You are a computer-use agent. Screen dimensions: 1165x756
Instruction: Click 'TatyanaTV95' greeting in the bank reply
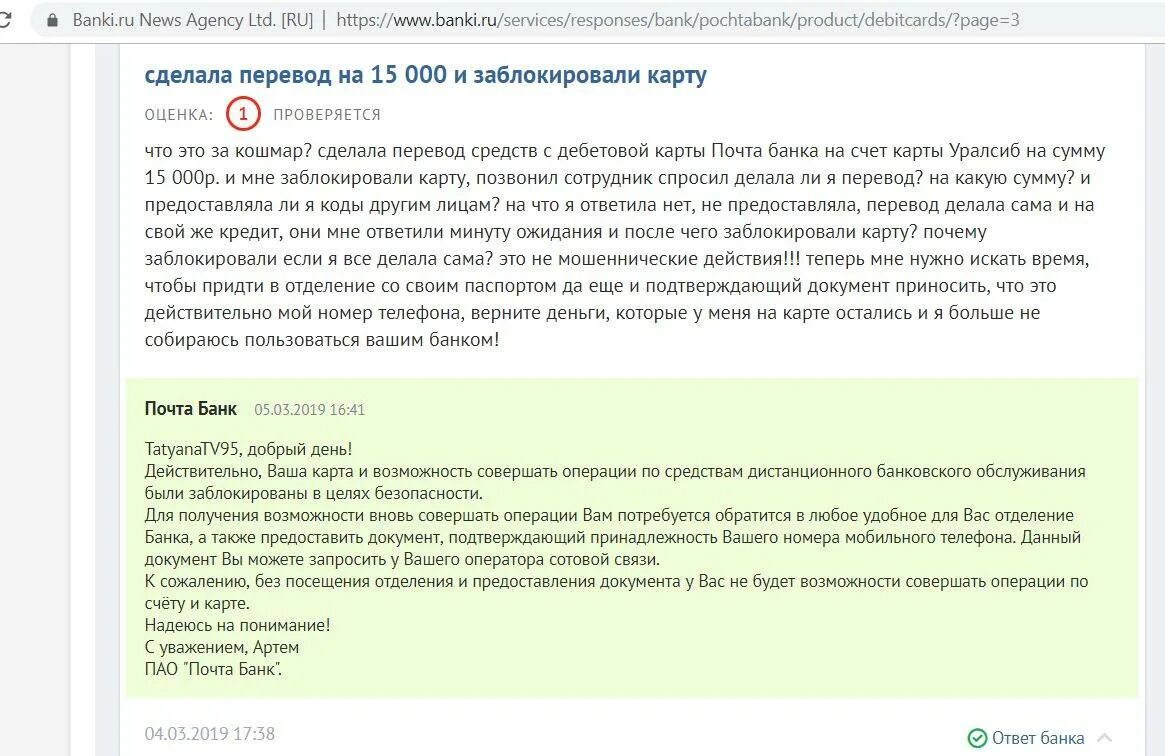192,449
